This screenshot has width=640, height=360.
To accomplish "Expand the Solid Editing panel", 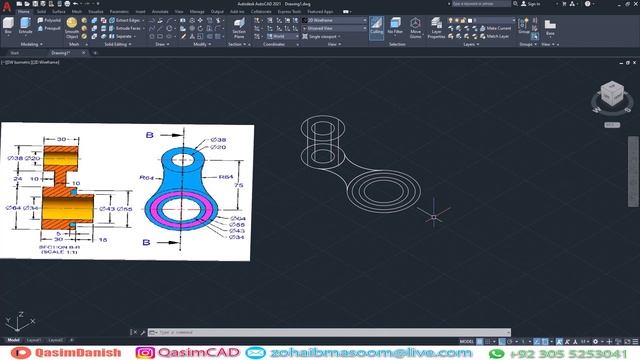I will [x=118, y=44].
